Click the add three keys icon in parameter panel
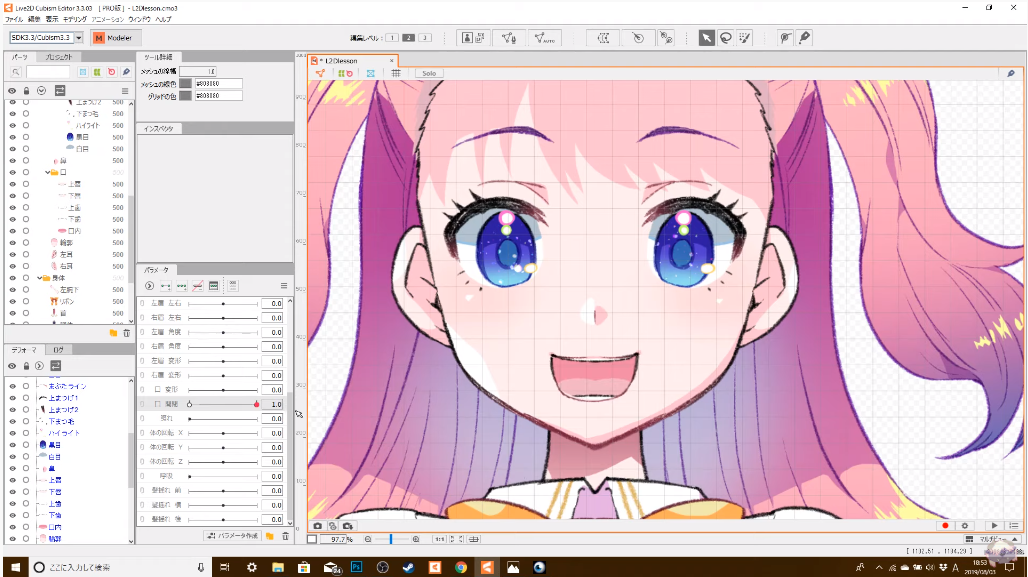 [x=182, y=286]
